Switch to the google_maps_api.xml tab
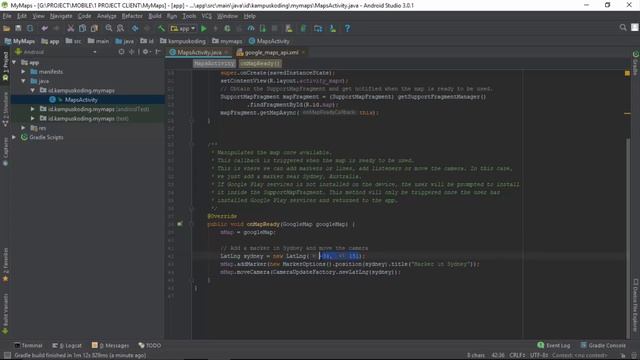This screenshot has width=640, height=360. coord(271,52)
